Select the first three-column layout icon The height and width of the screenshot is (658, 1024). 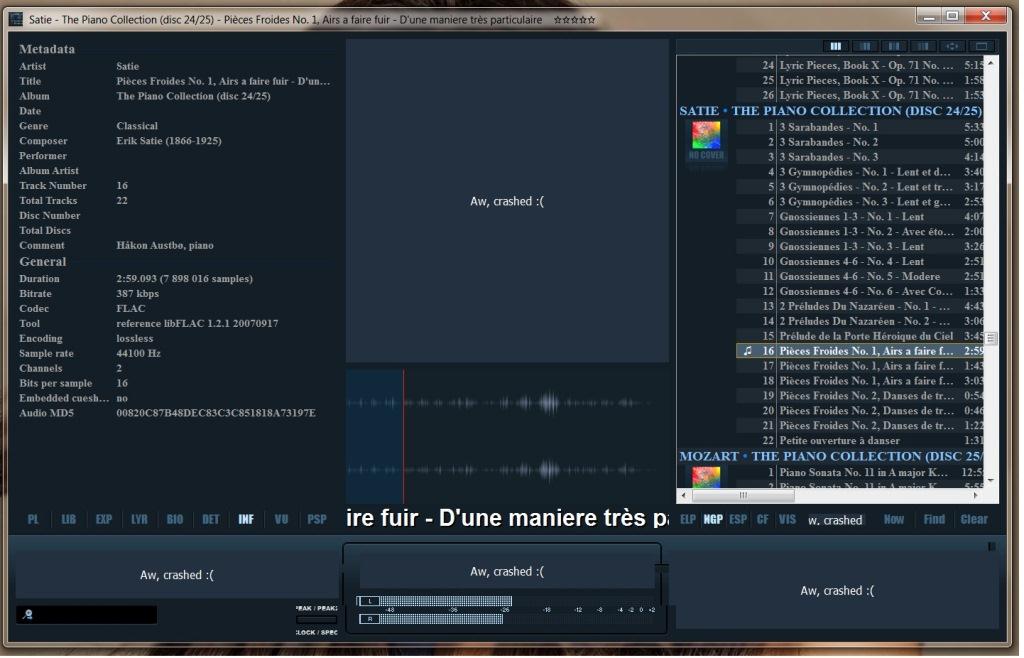click(835, 46)
